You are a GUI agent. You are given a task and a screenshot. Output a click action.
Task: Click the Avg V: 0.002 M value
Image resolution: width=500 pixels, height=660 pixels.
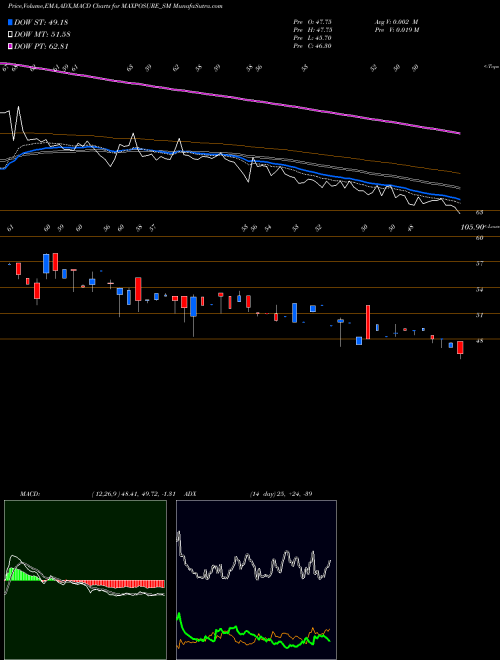396,22
